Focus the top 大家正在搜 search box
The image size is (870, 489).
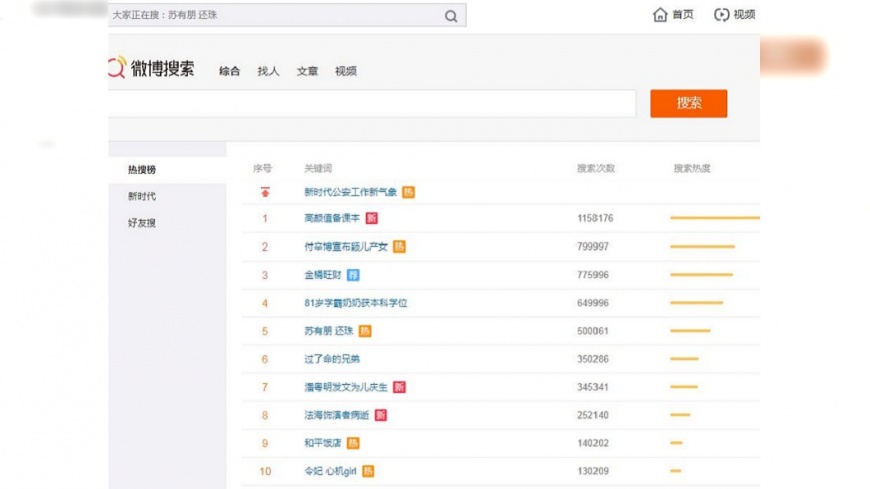287,15
